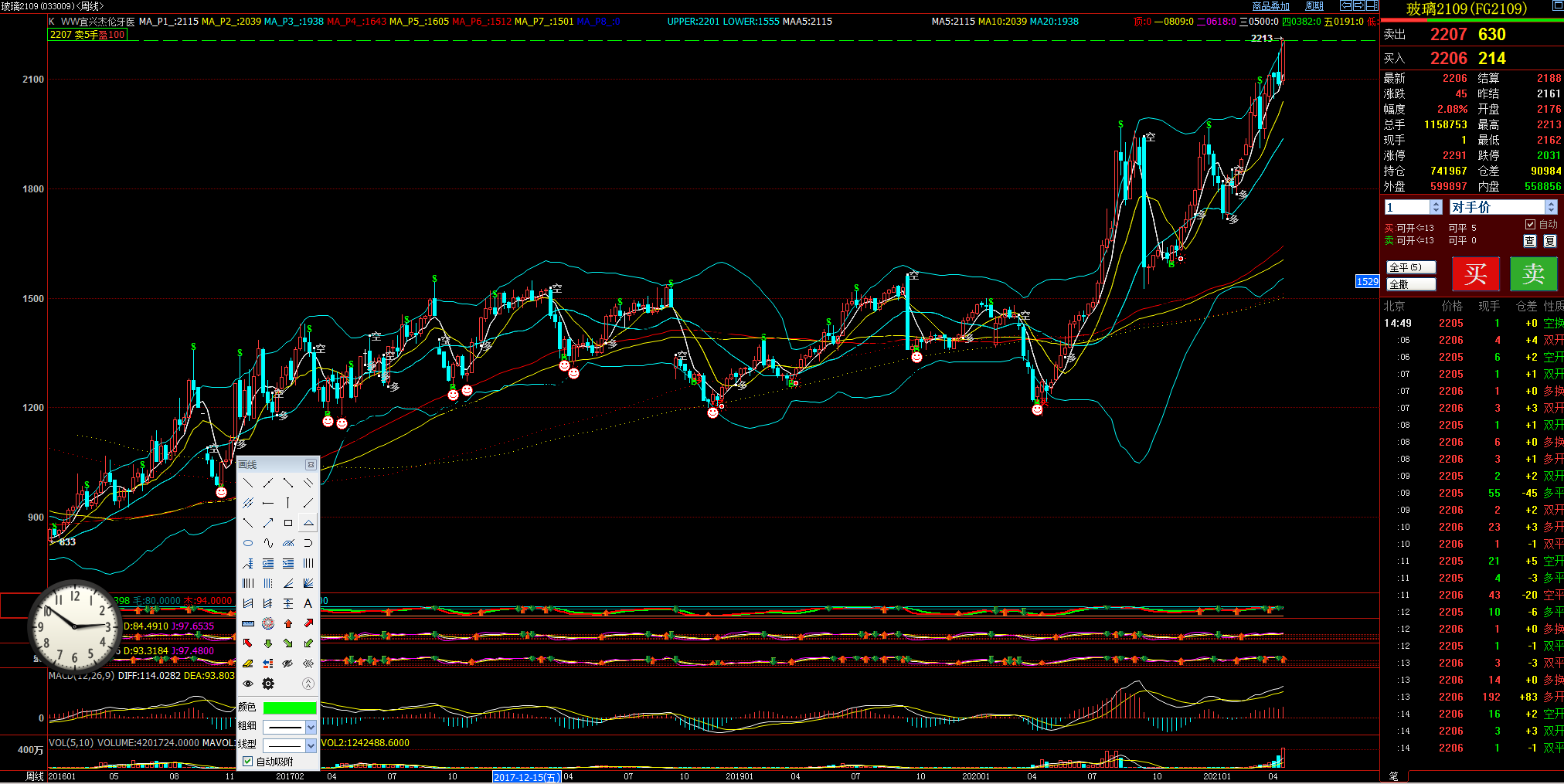Select the vertical line drawing tool
This screenshot has width=1564, height=784.
[288, 503]
